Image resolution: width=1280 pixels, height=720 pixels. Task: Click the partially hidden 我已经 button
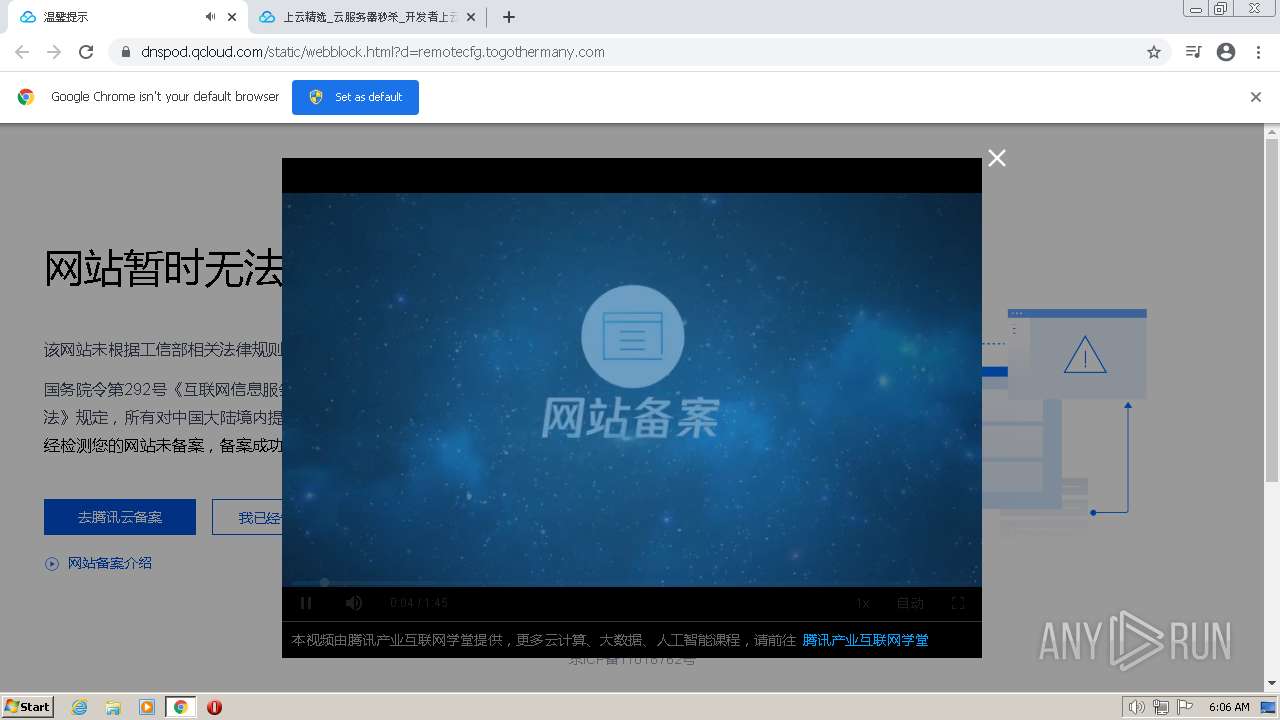pyautogui.click(x=247, y=517)
